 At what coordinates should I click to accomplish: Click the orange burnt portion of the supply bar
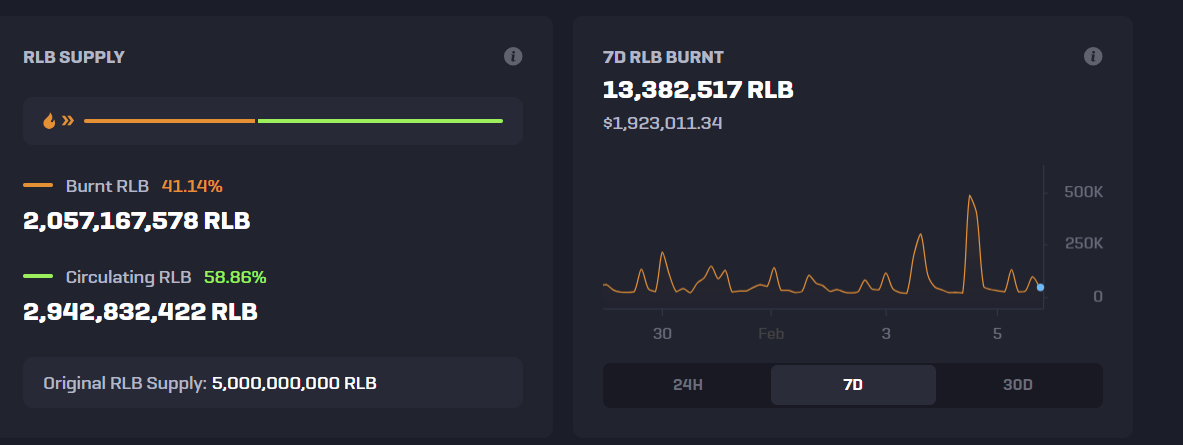(169, 121)
